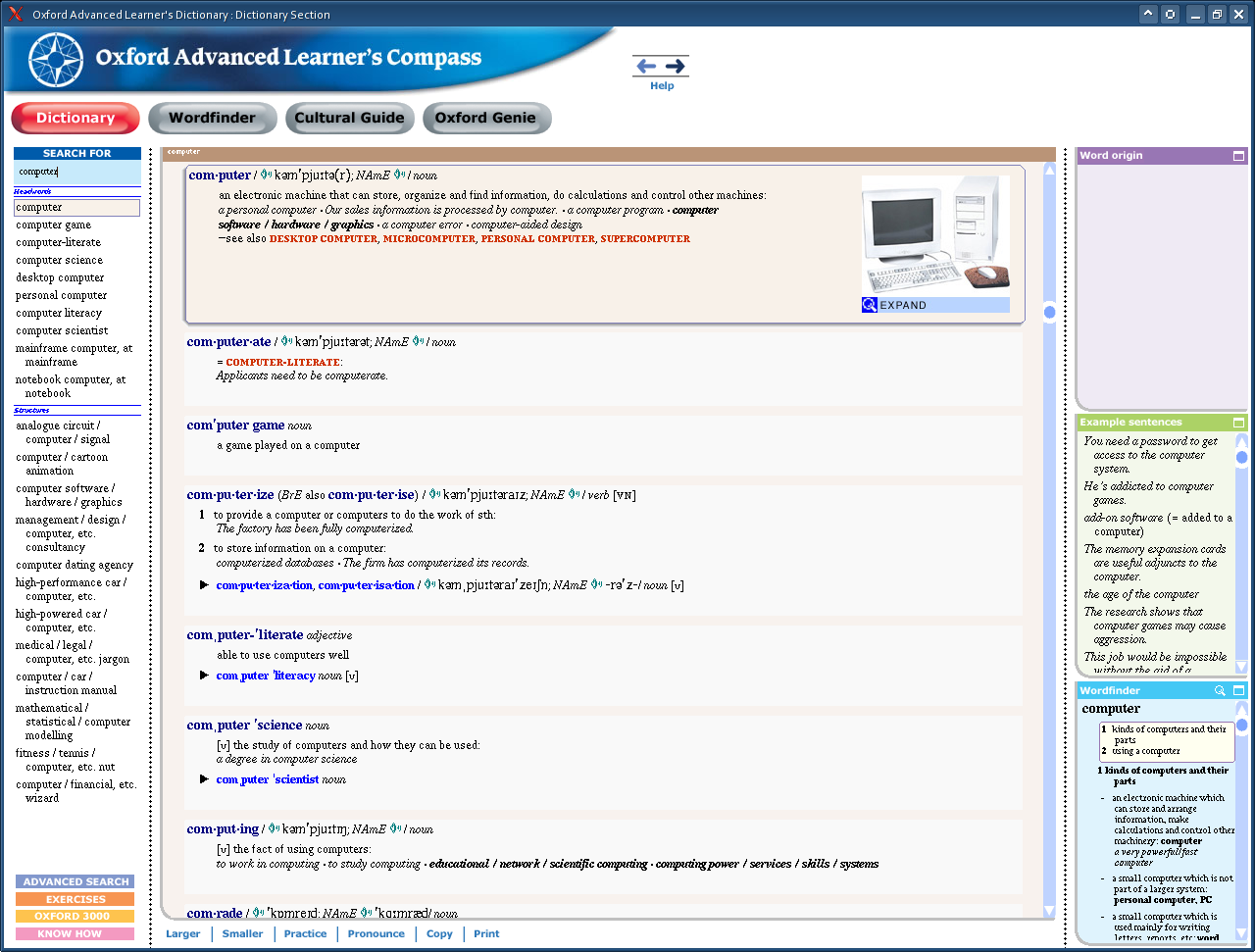Image resolution: width=1255 pixels, height=952 pixels.
Task: Click the Larger text button
Action: 183,933
